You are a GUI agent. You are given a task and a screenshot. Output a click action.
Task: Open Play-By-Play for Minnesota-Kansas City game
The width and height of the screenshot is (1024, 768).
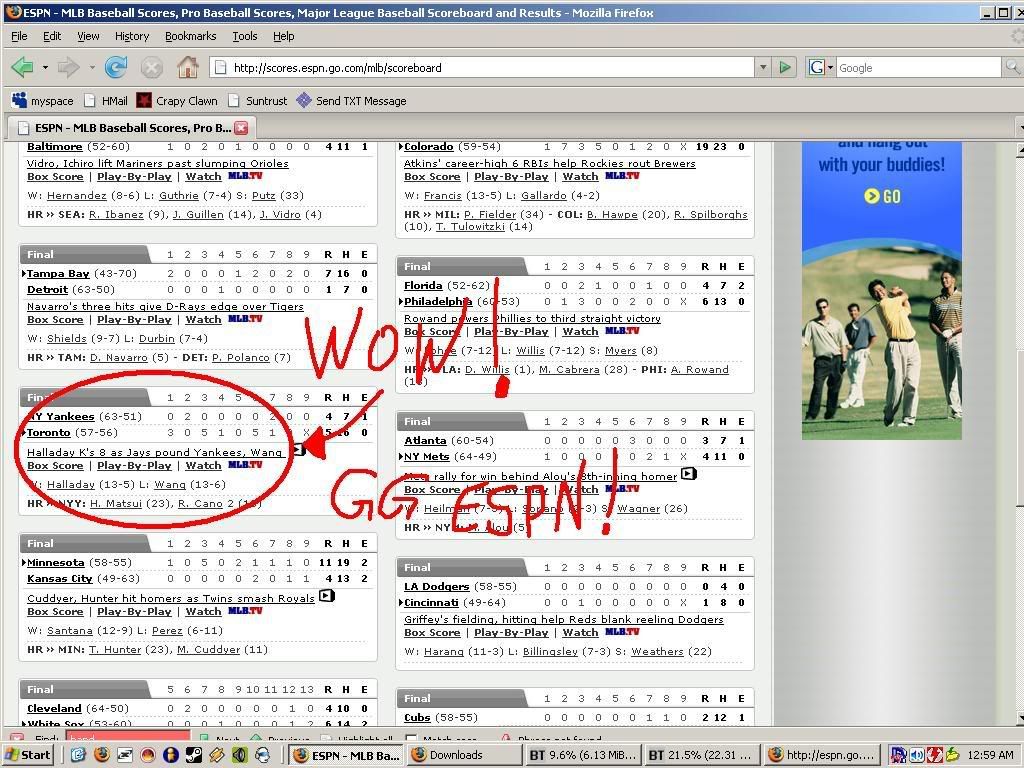click(134, 611)
